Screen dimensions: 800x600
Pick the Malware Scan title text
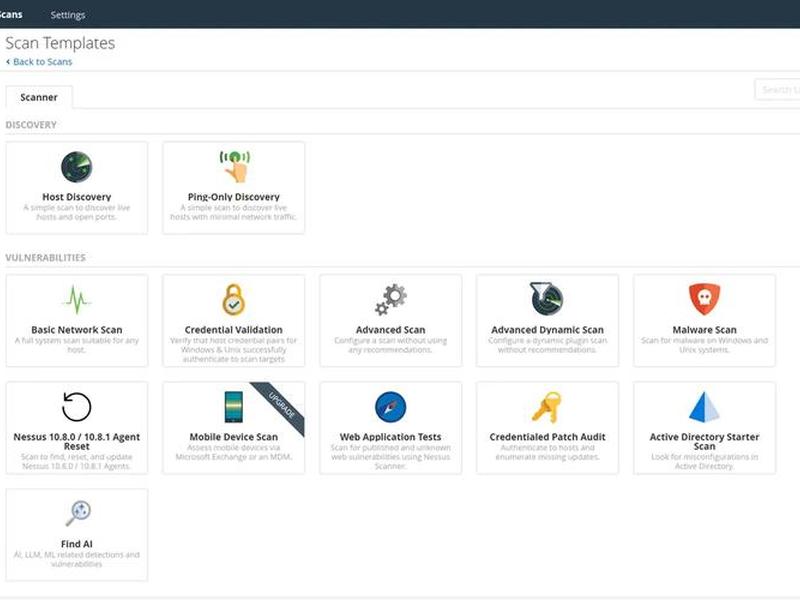click(705, 330)
